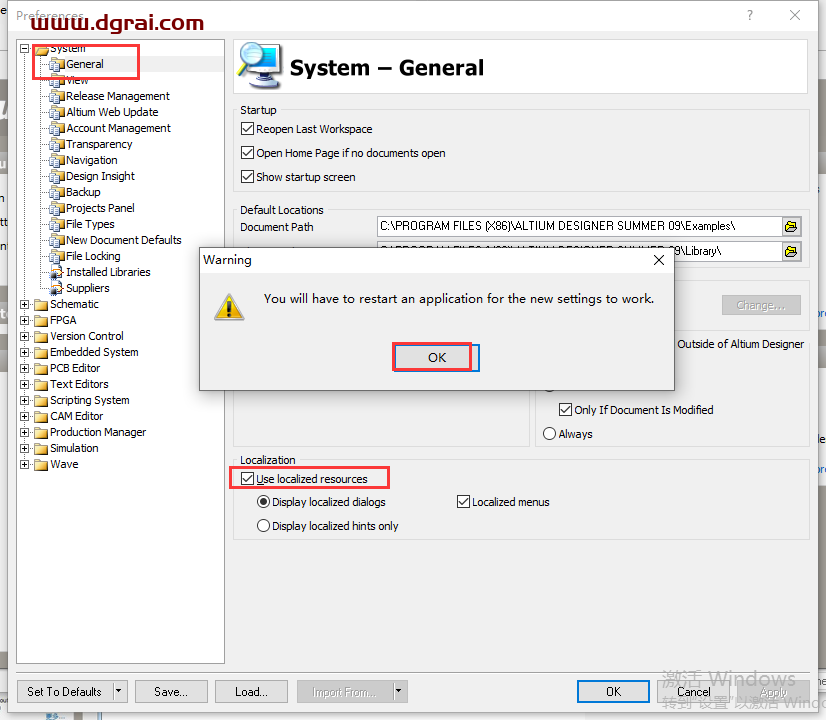The height and width of the screenshot is (720, 826).
Task: Collapse the System tree node
Action: click(25, 48)
